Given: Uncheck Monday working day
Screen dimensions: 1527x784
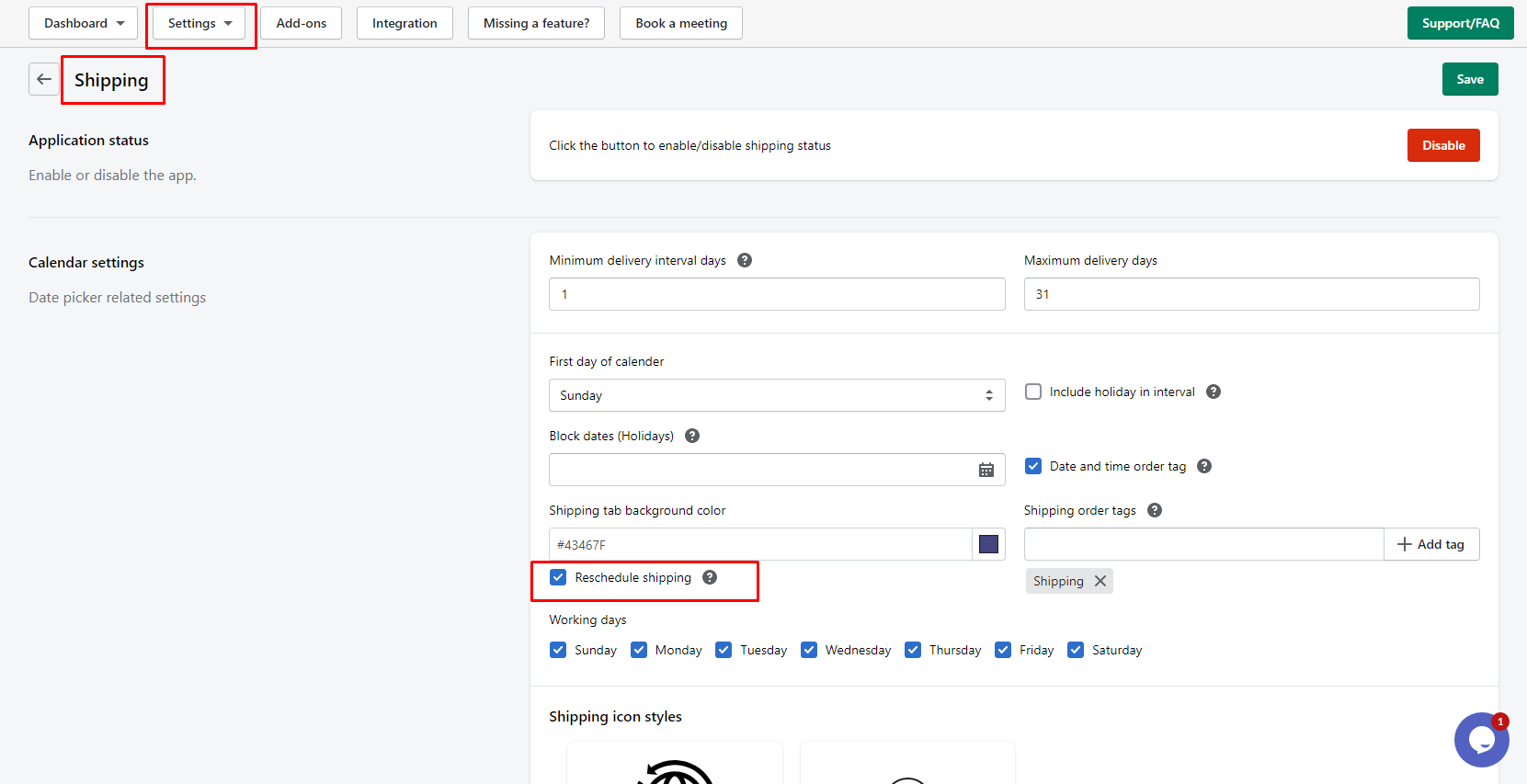Looking at the screenshot, I should 639,650.
